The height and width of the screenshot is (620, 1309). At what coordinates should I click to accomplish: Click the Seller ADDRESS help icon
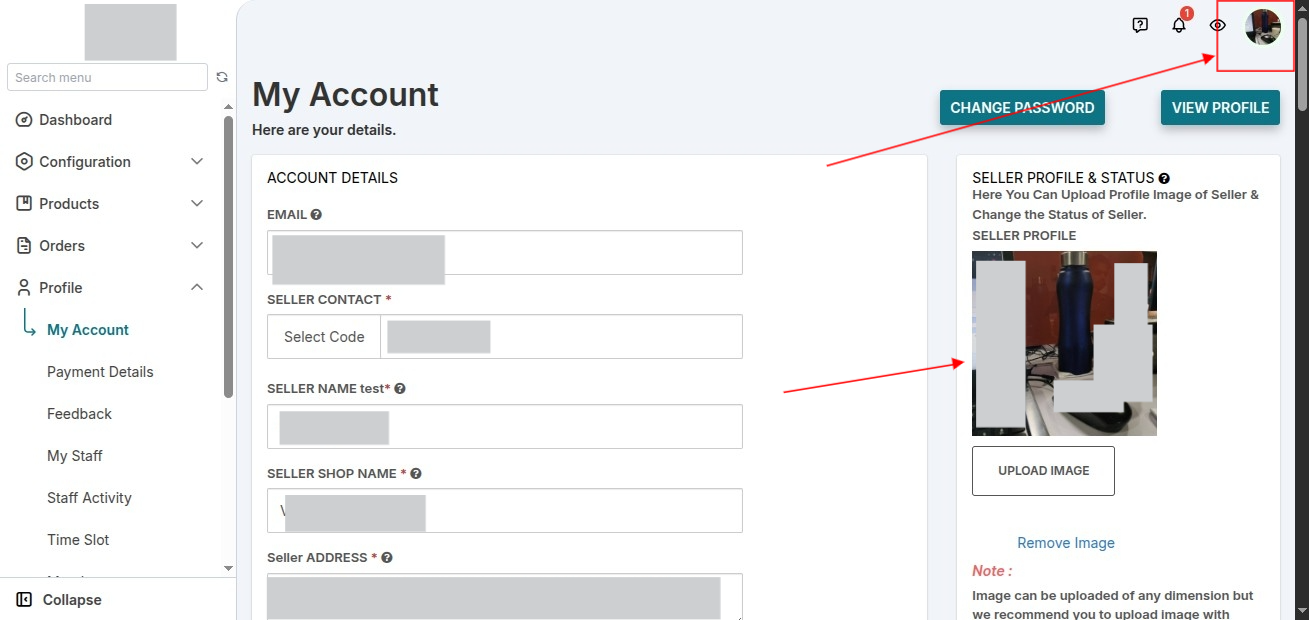[x=387, y=558]
